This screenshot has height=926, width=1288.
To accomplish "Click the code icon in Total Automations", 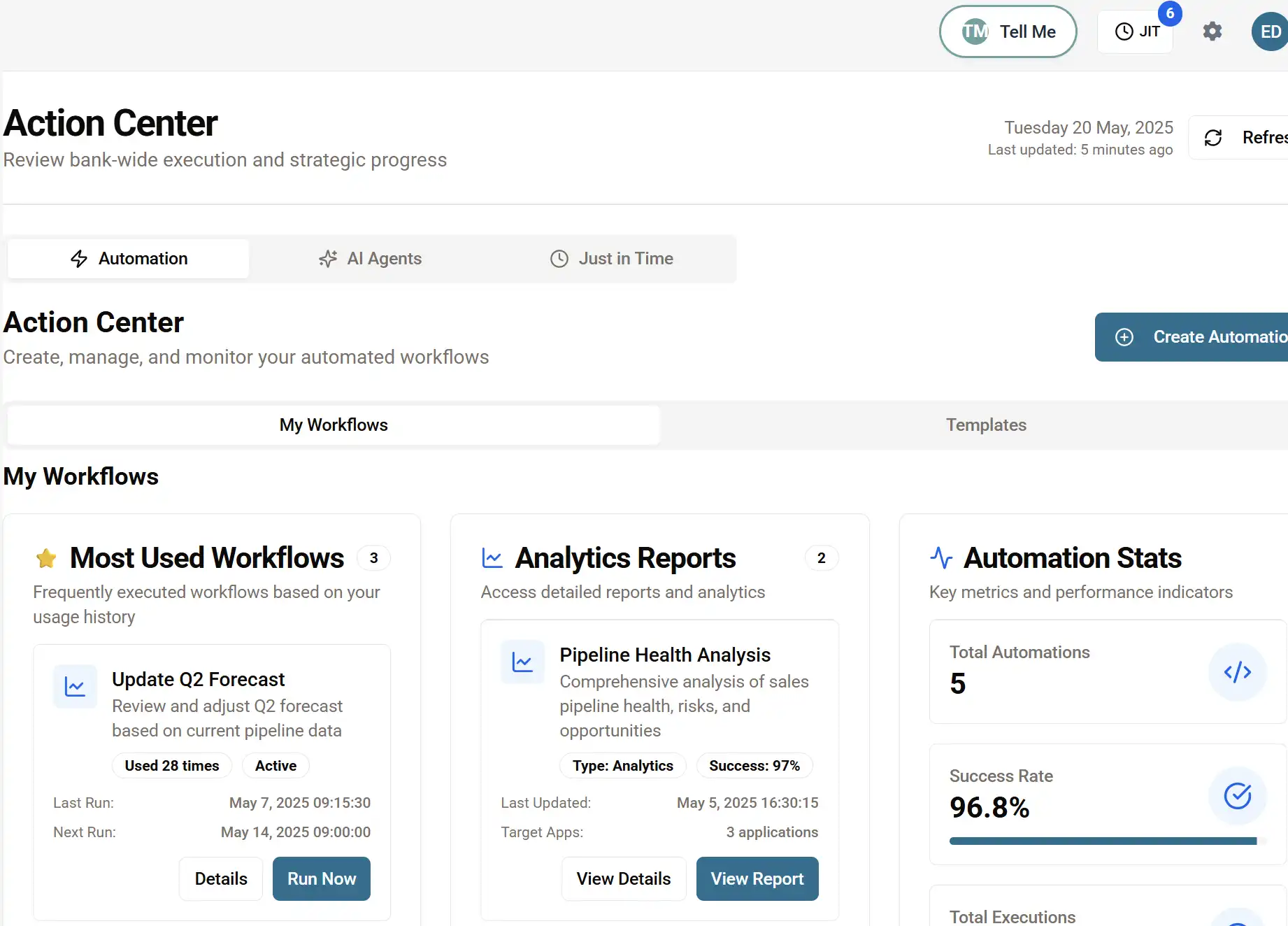I will coord(1237,673).
